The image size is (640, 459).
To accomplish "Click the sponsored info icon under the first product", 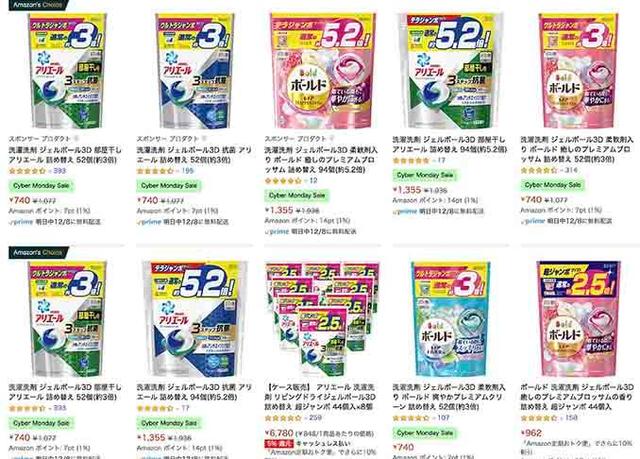I will pyautogui.click(x=76, y=139).
